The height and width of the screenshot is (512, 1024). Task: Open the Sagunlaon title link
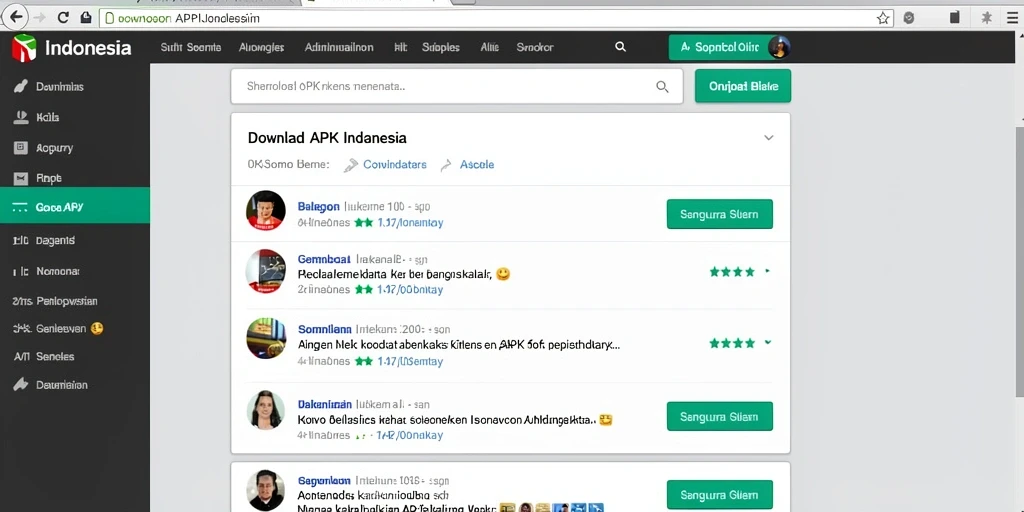click(x=324, y=480)
